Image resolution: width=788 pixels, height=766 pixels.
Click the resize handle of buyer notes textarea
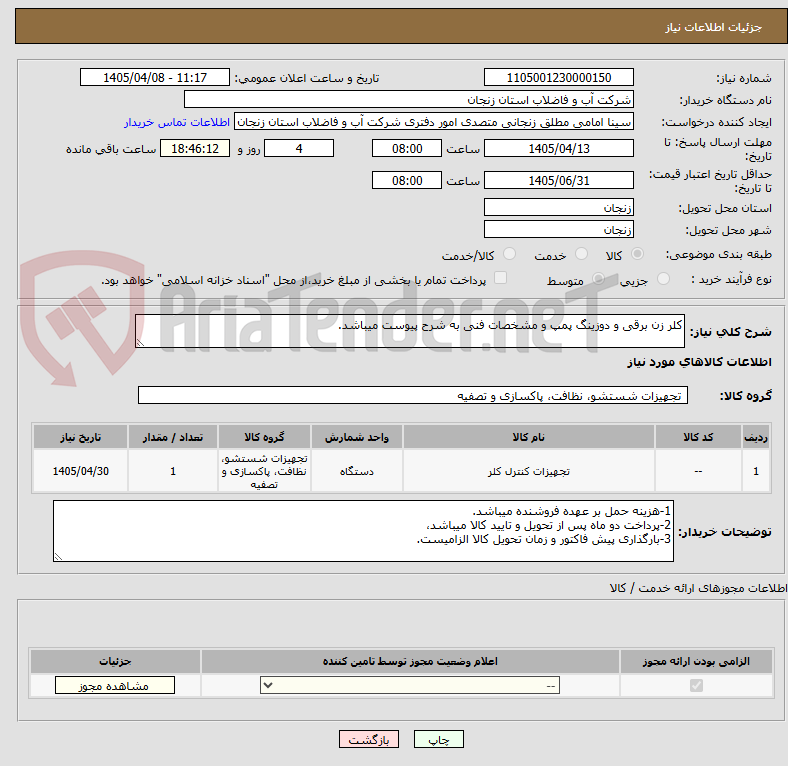click(58, 557)
